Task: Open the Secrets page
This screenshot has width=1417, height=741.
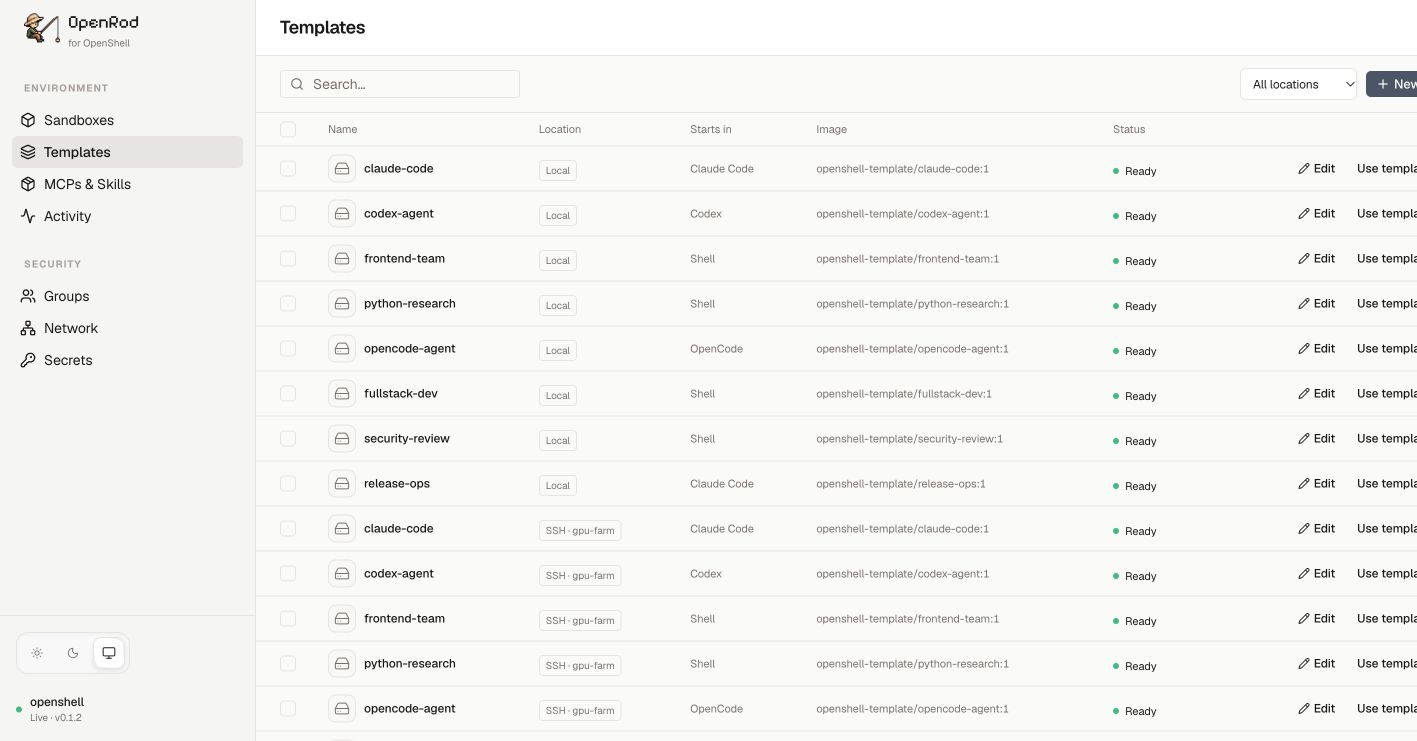Action: pyautogui.click(x=127, y=360)
